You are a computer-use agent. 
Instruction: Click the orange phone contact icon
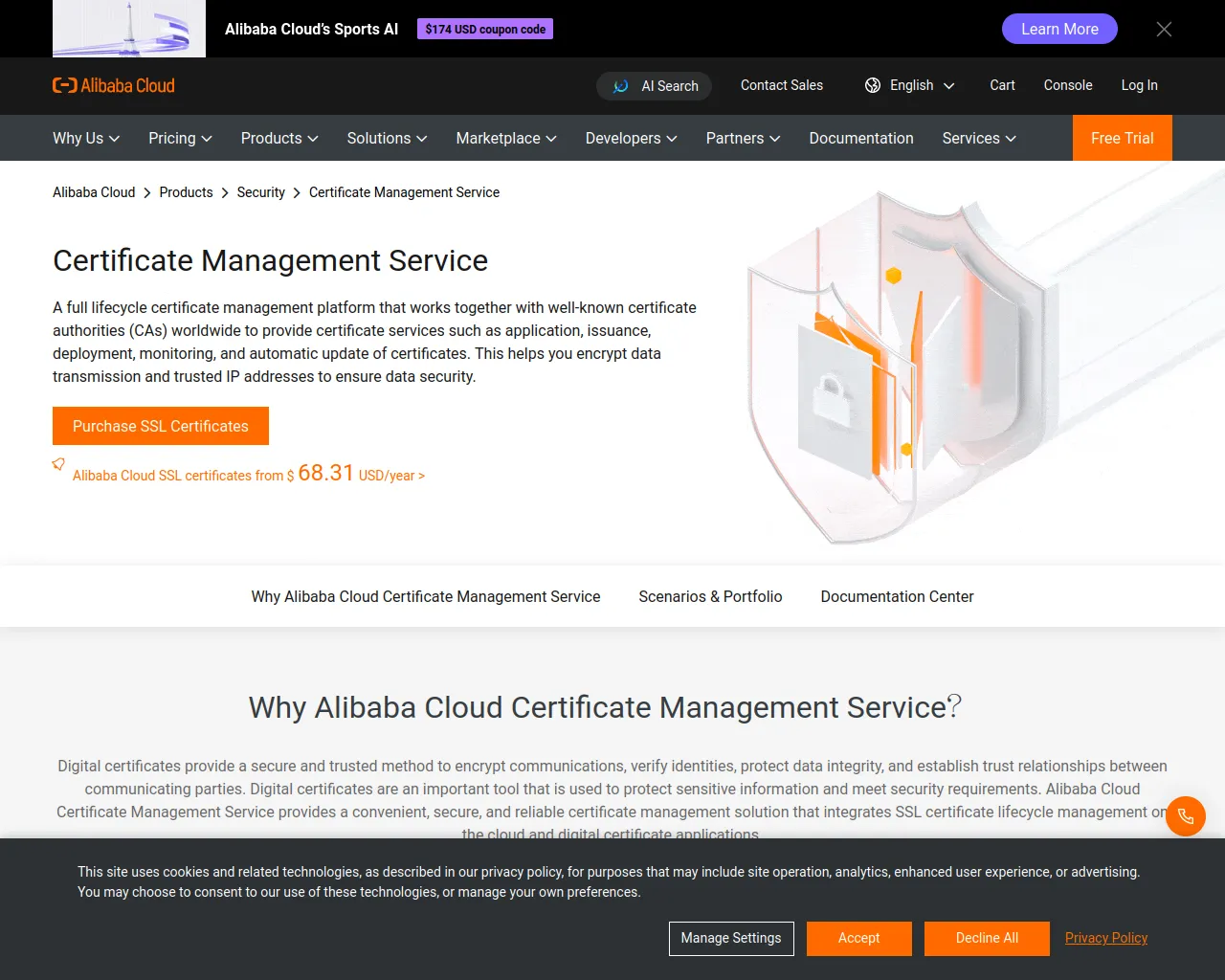coord(1185,816)
